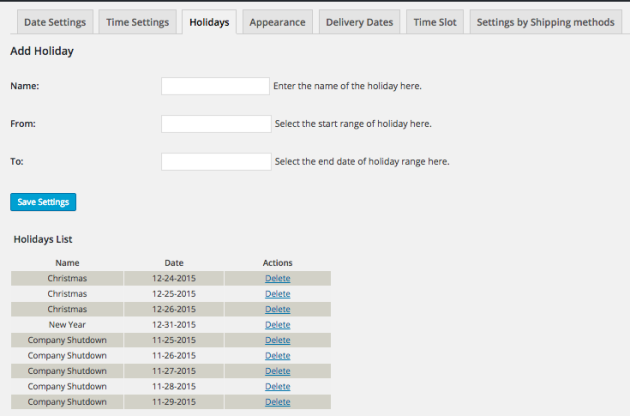Delete the Christmas 12-24-2015 holiday
The image size is (630, 416).
tap(278, 278)
